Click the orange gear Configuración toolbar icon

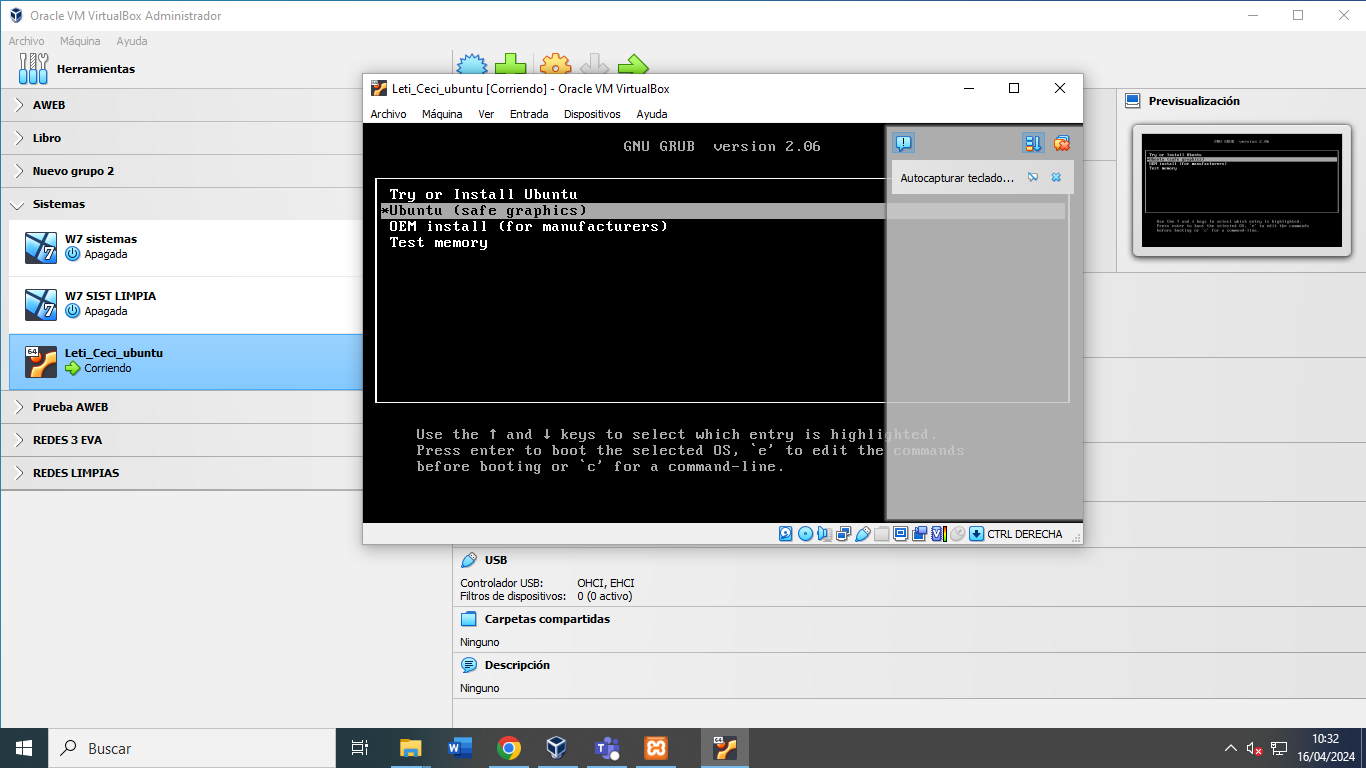[555, 66]
